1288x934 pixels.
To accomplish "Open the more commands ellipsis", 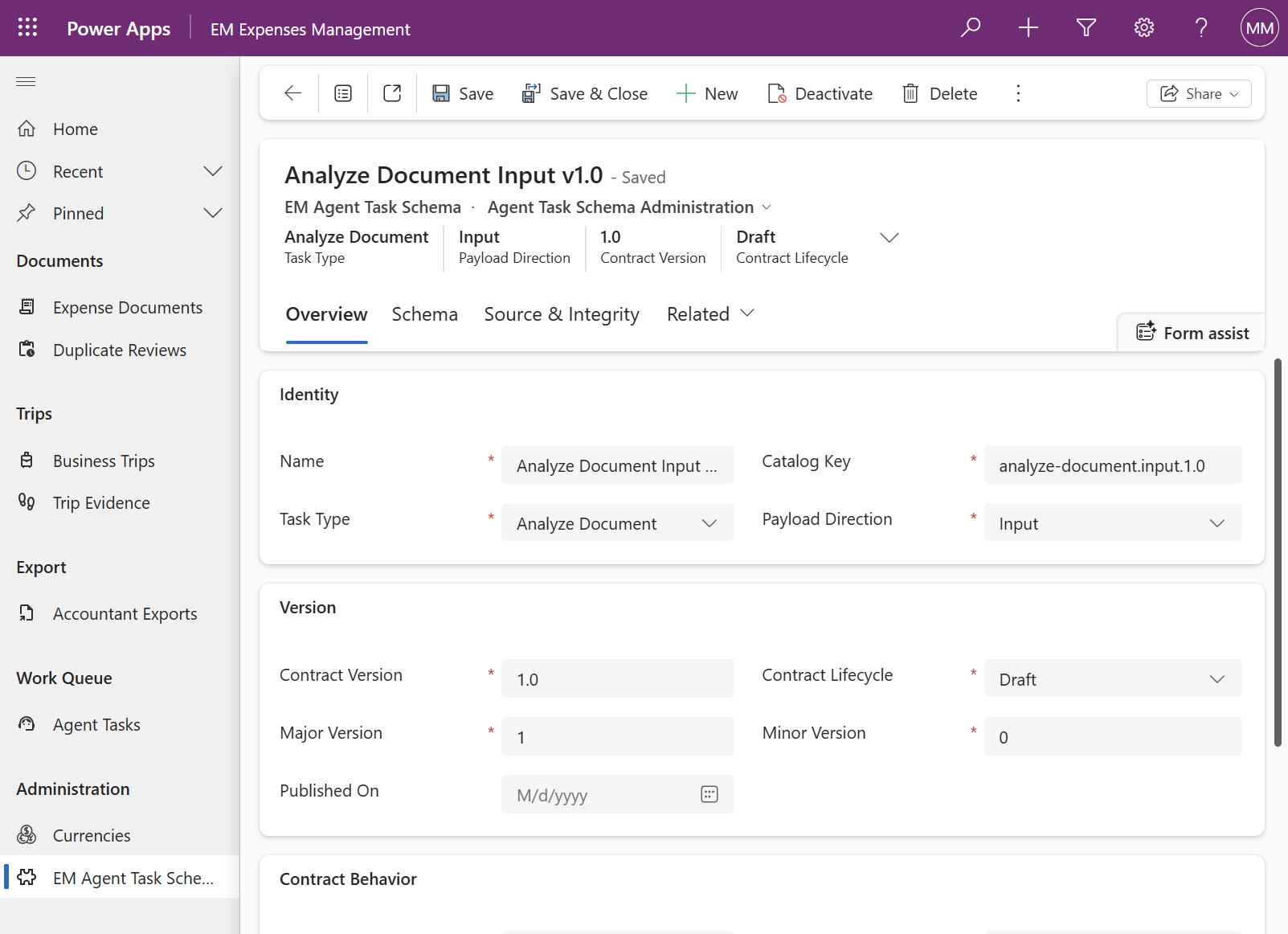I will click(x=1018, y=93).
